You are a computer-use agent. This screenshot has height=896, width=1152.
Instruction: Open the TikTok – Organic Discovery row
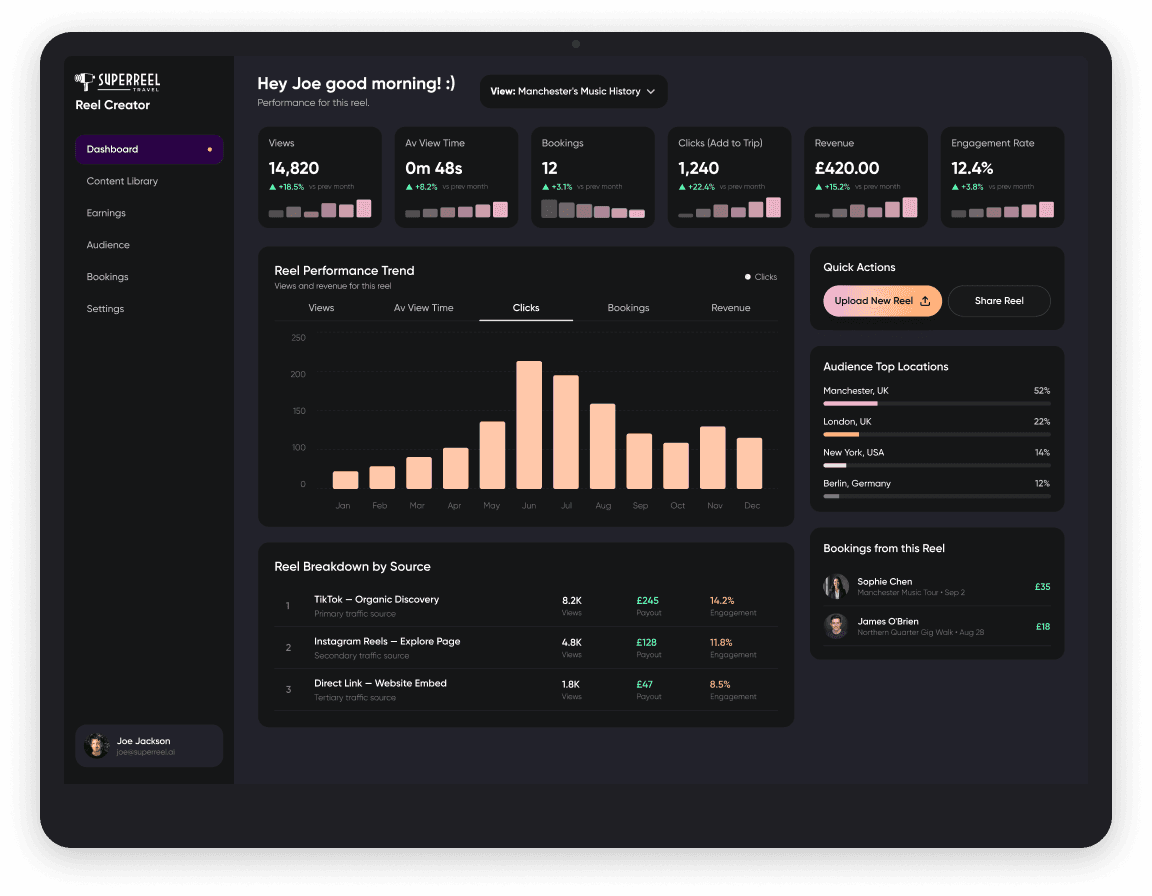(x=526, y=606)
